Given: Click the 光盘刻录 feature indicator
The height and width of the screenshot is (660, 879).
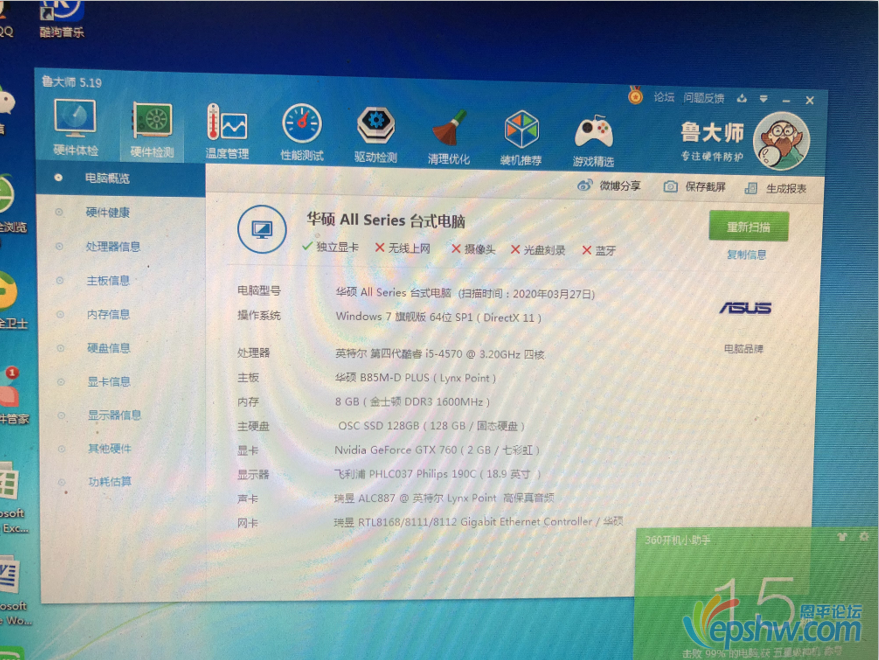Looking at the screenshot, I should coord(538,250).
